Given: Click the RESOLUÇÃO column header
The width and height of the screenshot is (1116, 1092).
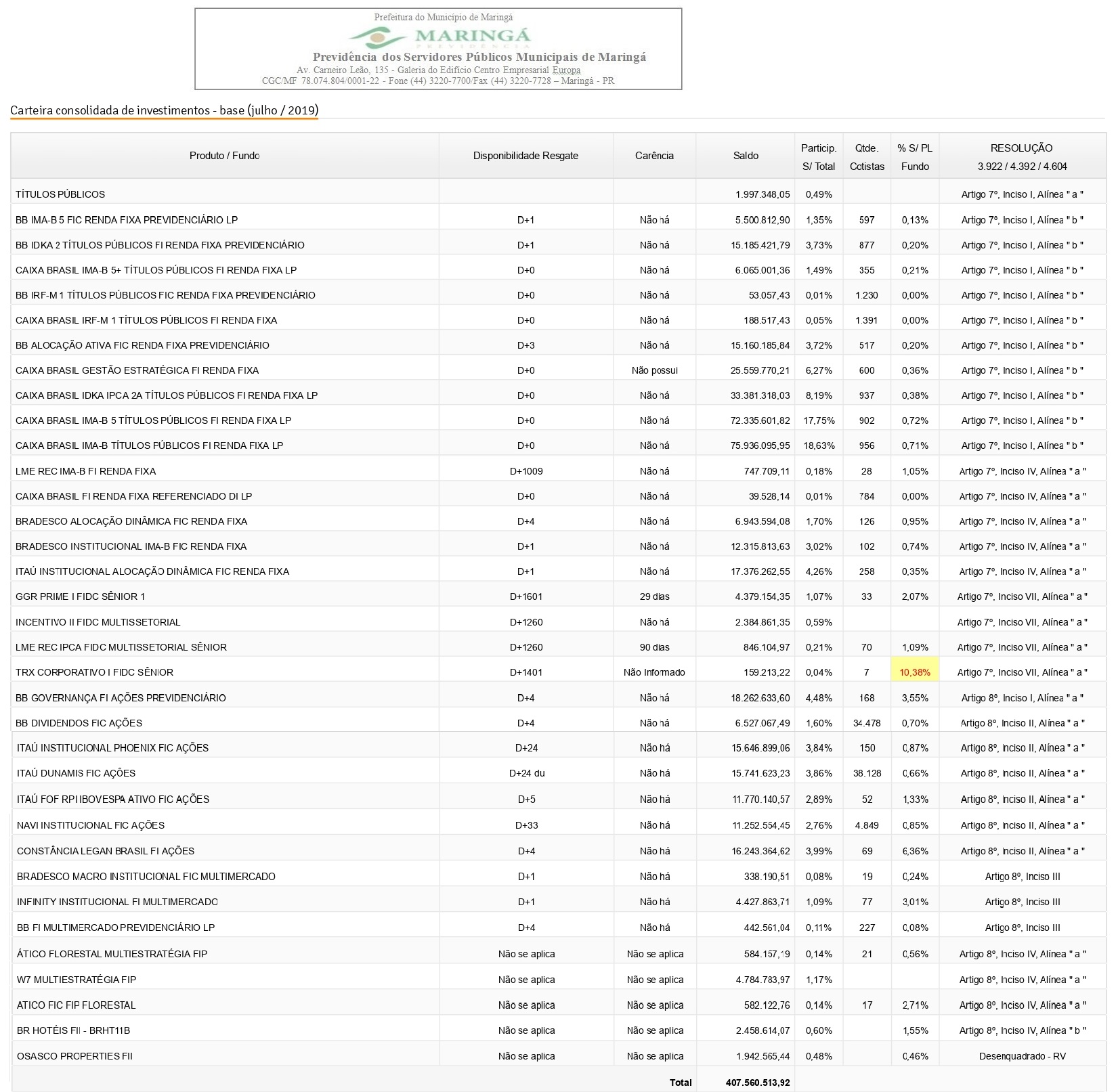Looking at the screenshot, I should click(x=1021, y=156).
